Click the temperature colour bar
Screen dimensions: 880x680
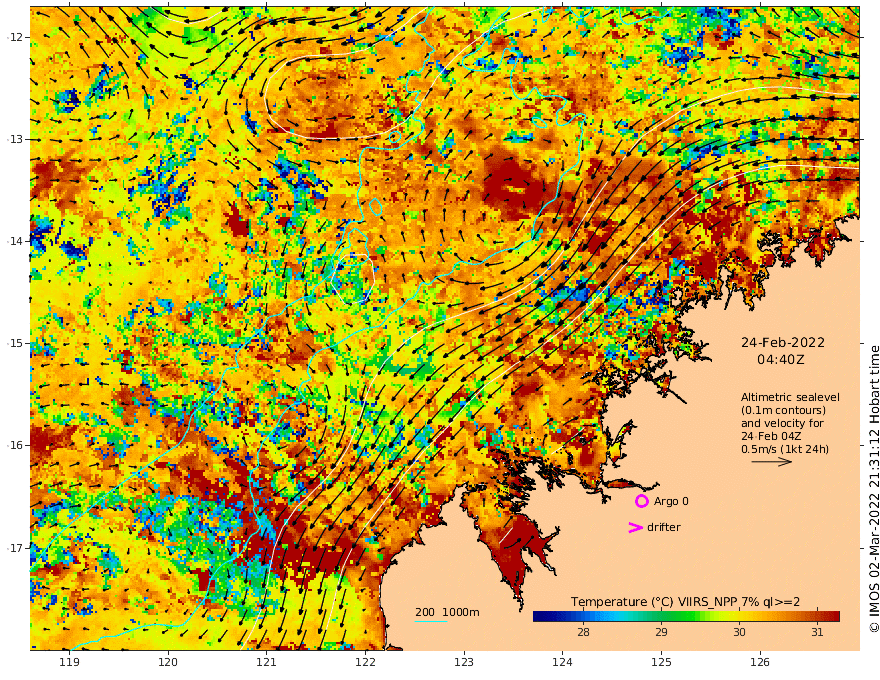click(x=686, y=616)
